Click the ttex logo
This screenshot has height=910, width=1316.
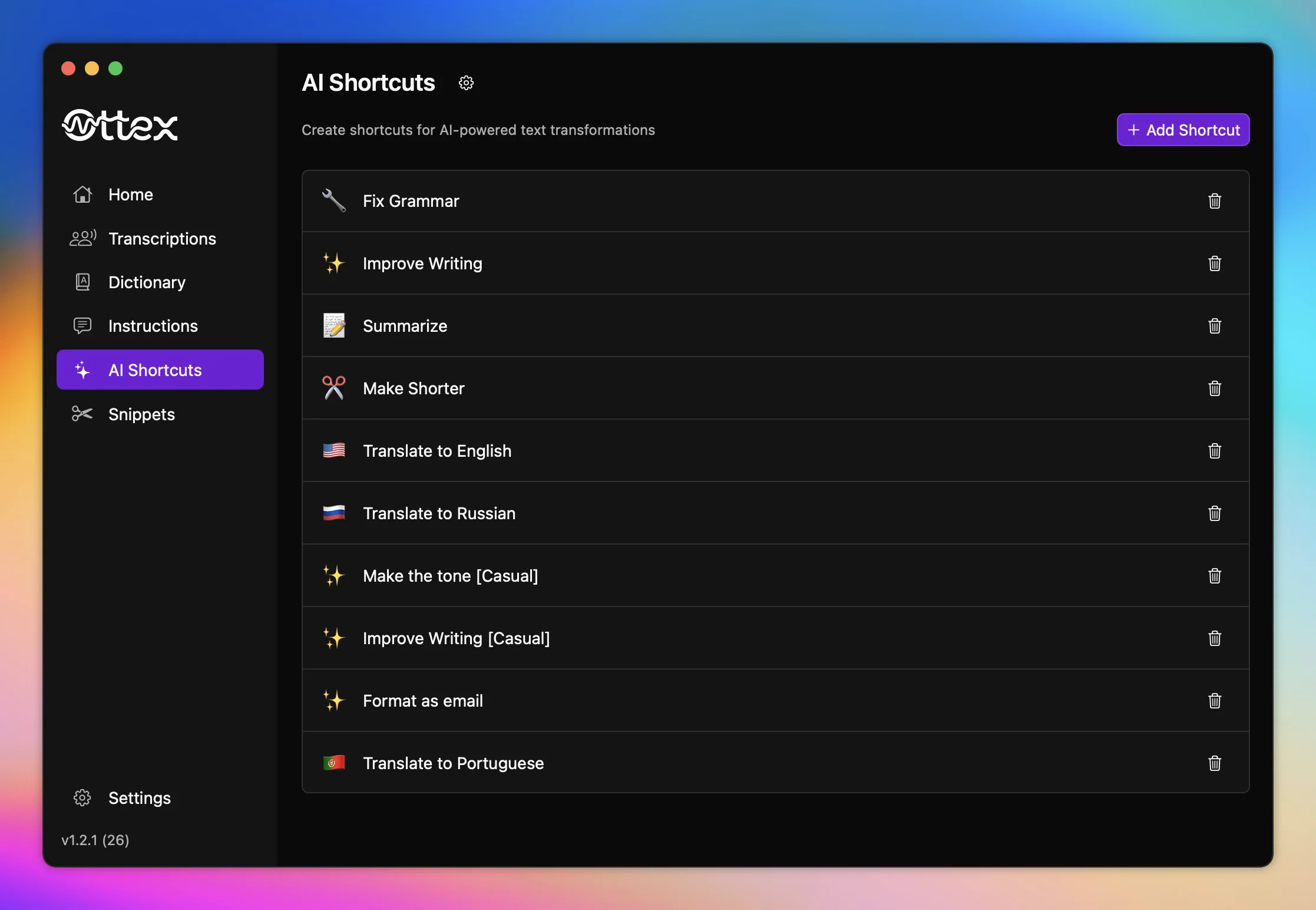click(119, 125)
